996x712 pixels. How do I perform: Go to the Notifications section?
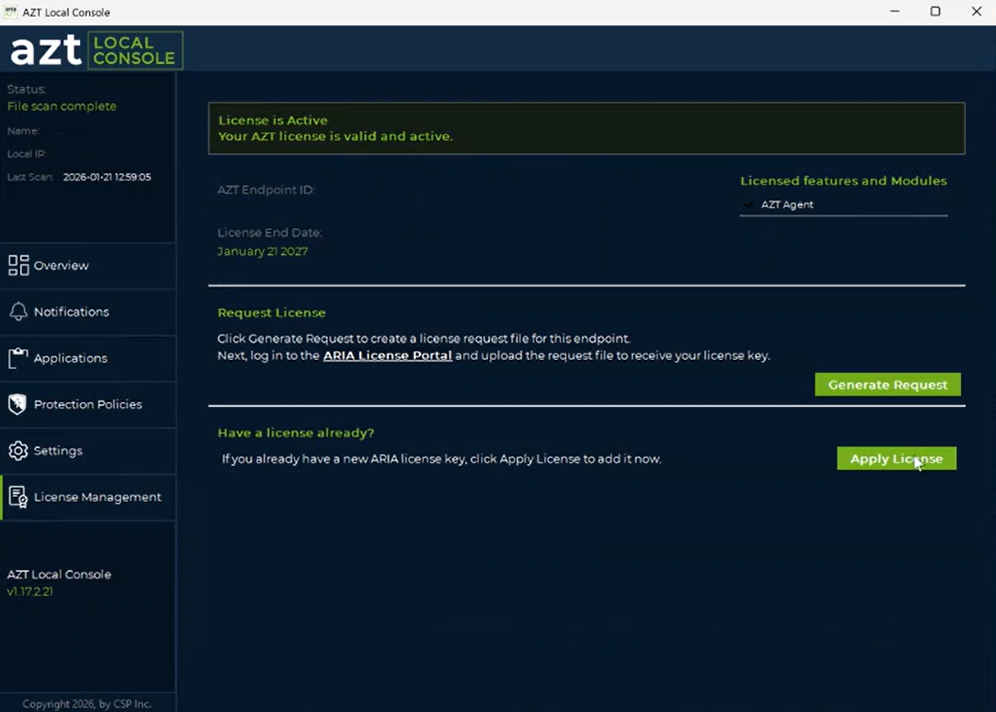pos(88,312)
